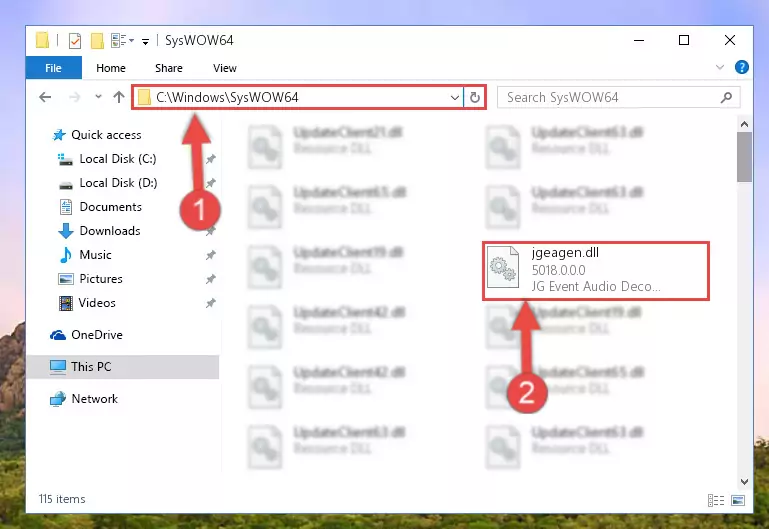
Task: Open the Music folder in the sidebar
Action: pos(95,255)
